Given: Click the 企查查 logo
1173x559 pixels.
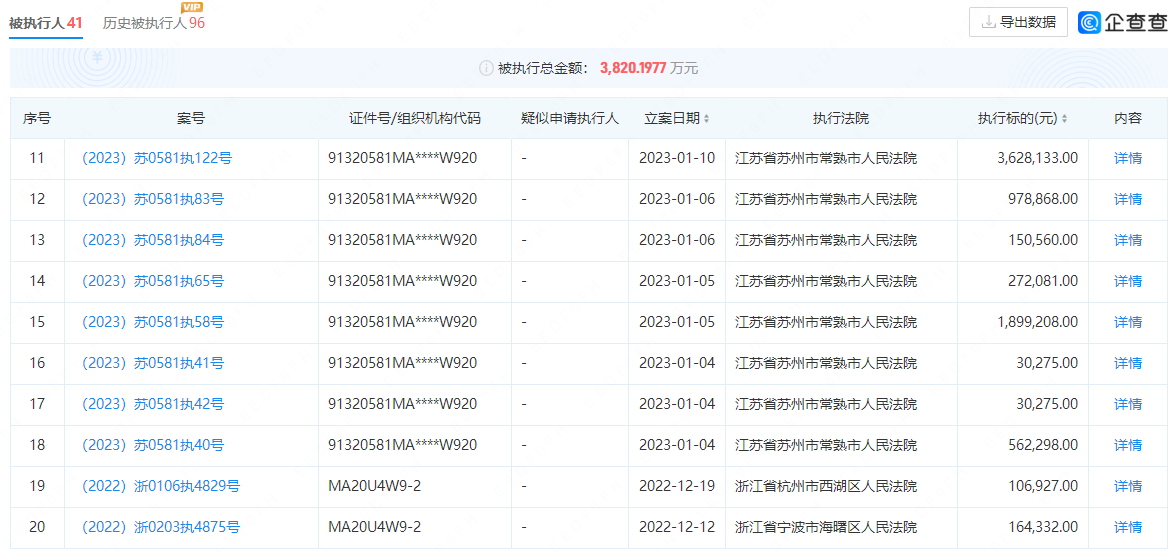Looking at the screenshot, I should click(x=1121, y=22).
